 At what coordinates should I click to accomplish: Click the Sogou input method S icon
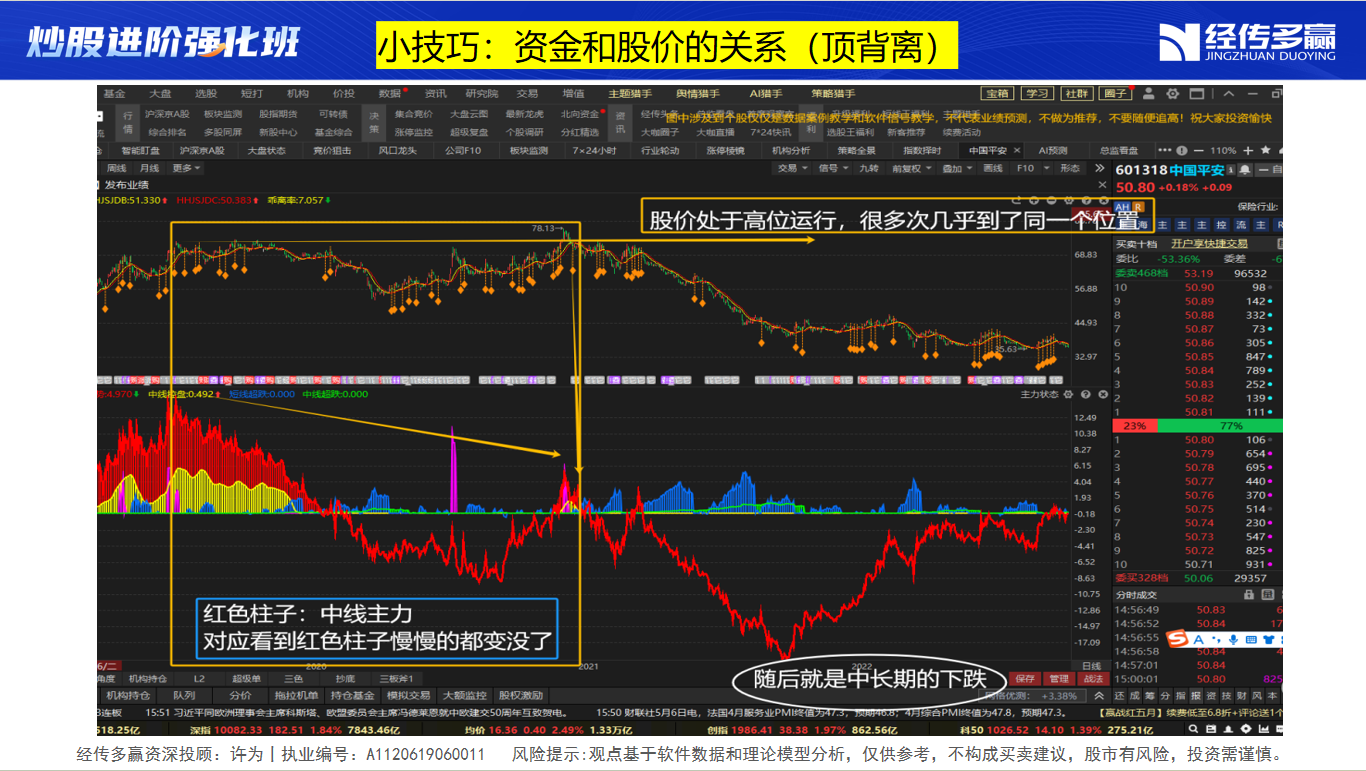point(1176,638)
